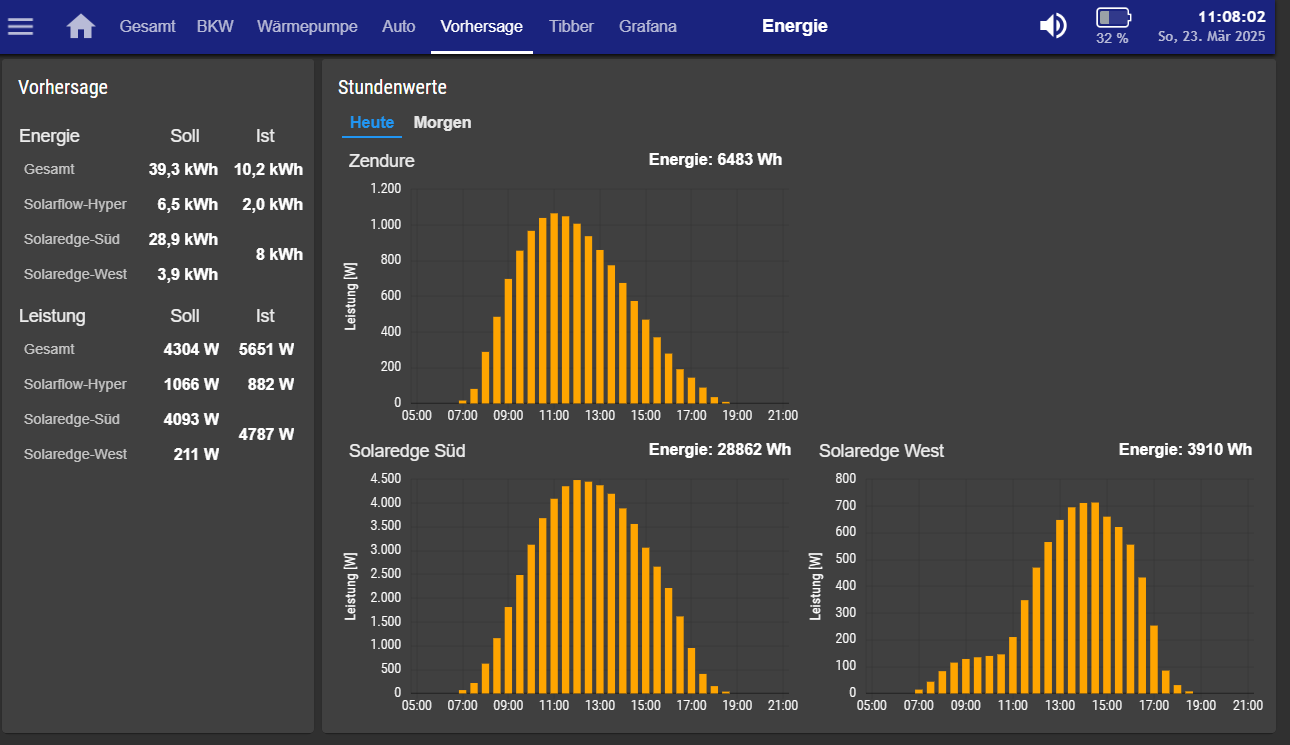Click the battery status icon
Image resolution: width=1290 pixels, height=745 pixels.
pos(1112,18)
